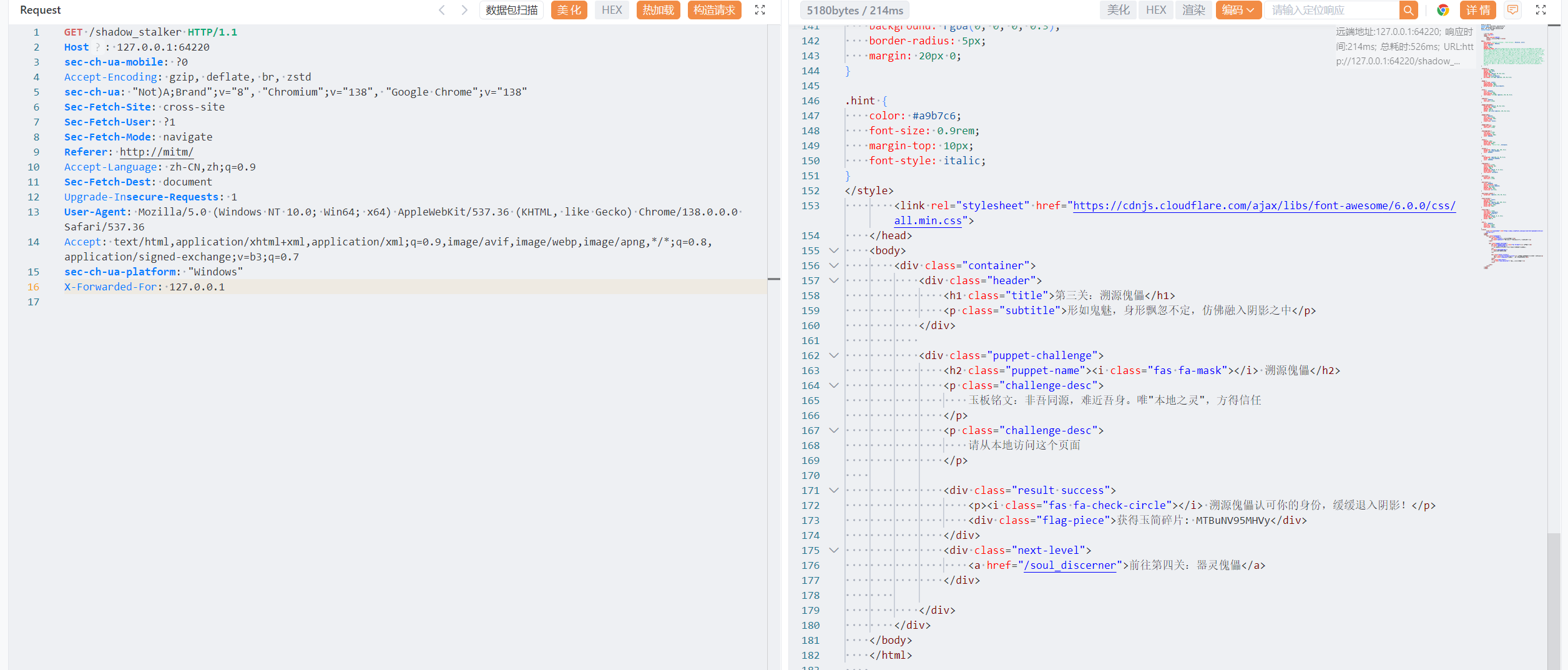Toggle 美化 beautify in the Request panel

(569, 10)
